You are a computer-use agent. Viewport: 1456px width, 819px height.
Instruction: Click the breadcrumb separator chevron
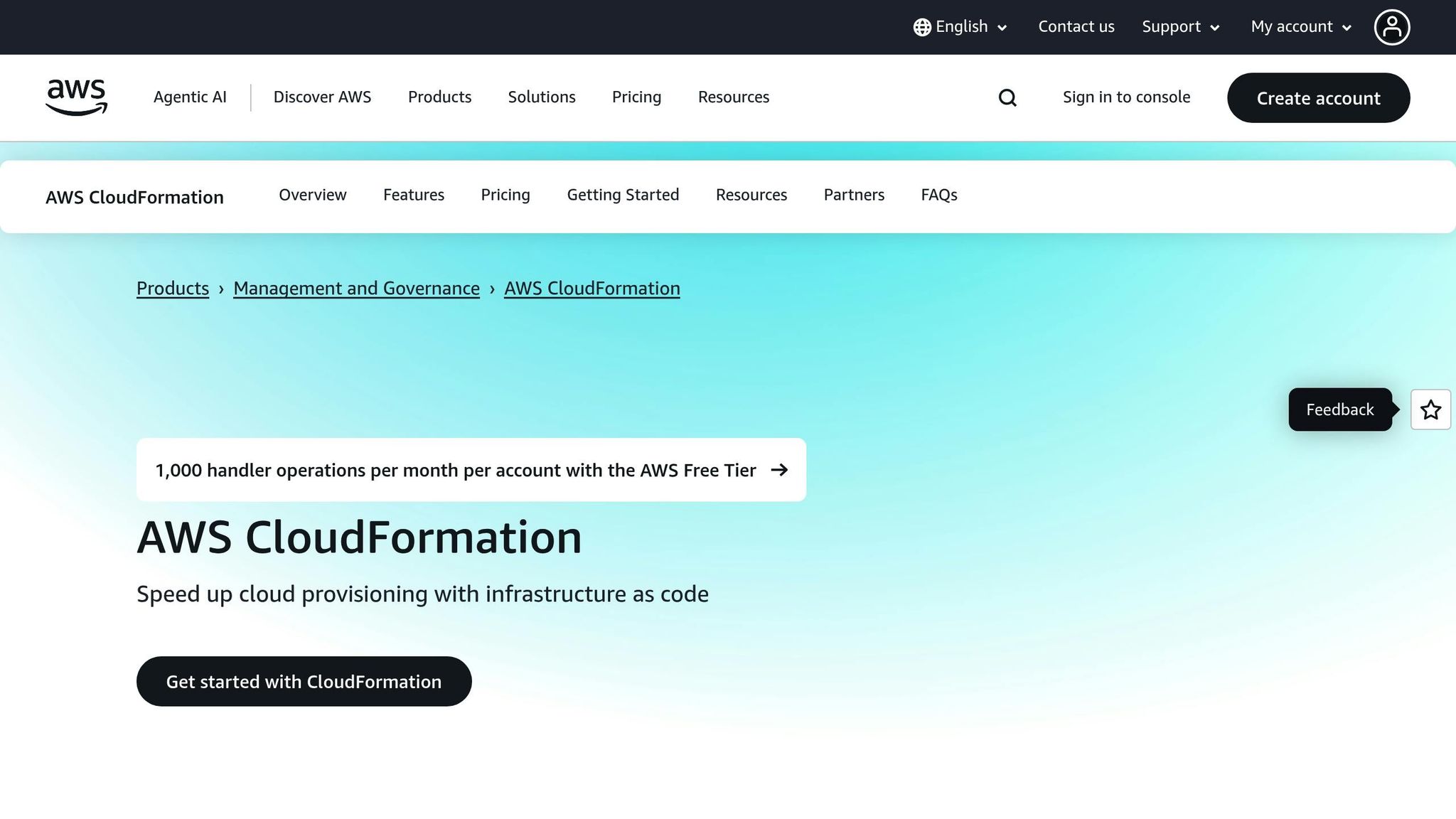[223, 289]
